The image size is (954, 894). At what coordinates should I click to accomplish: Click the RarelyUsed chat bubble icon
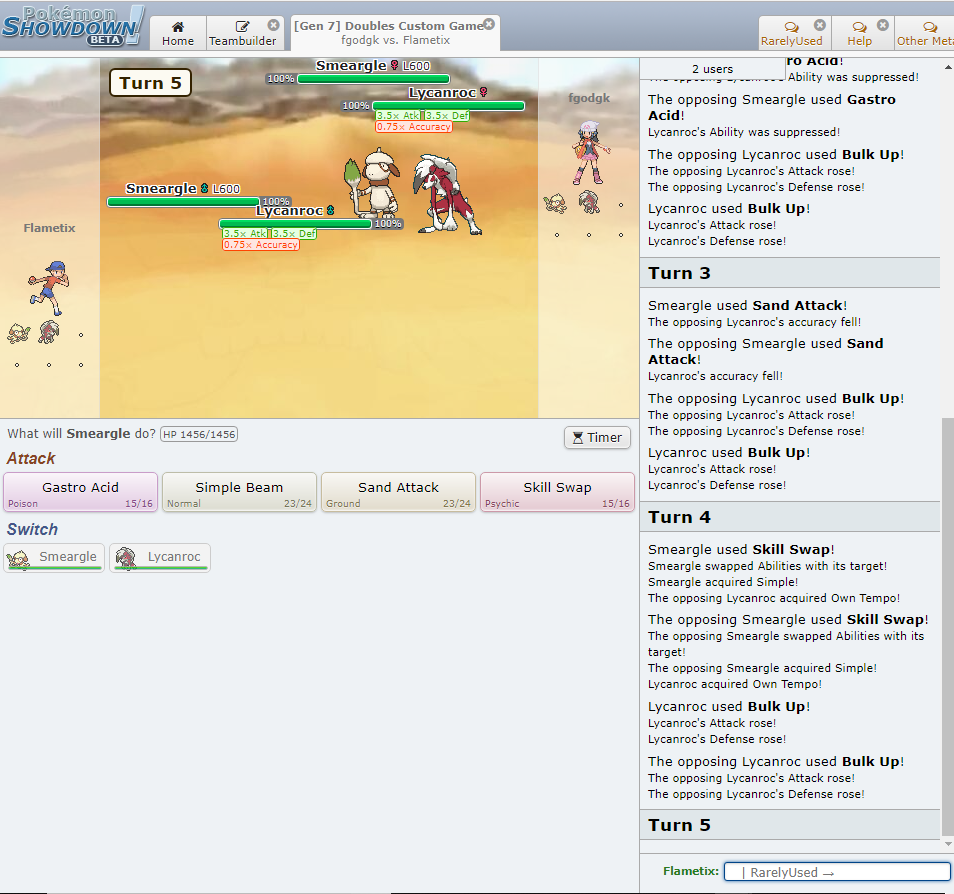(791, 27)
